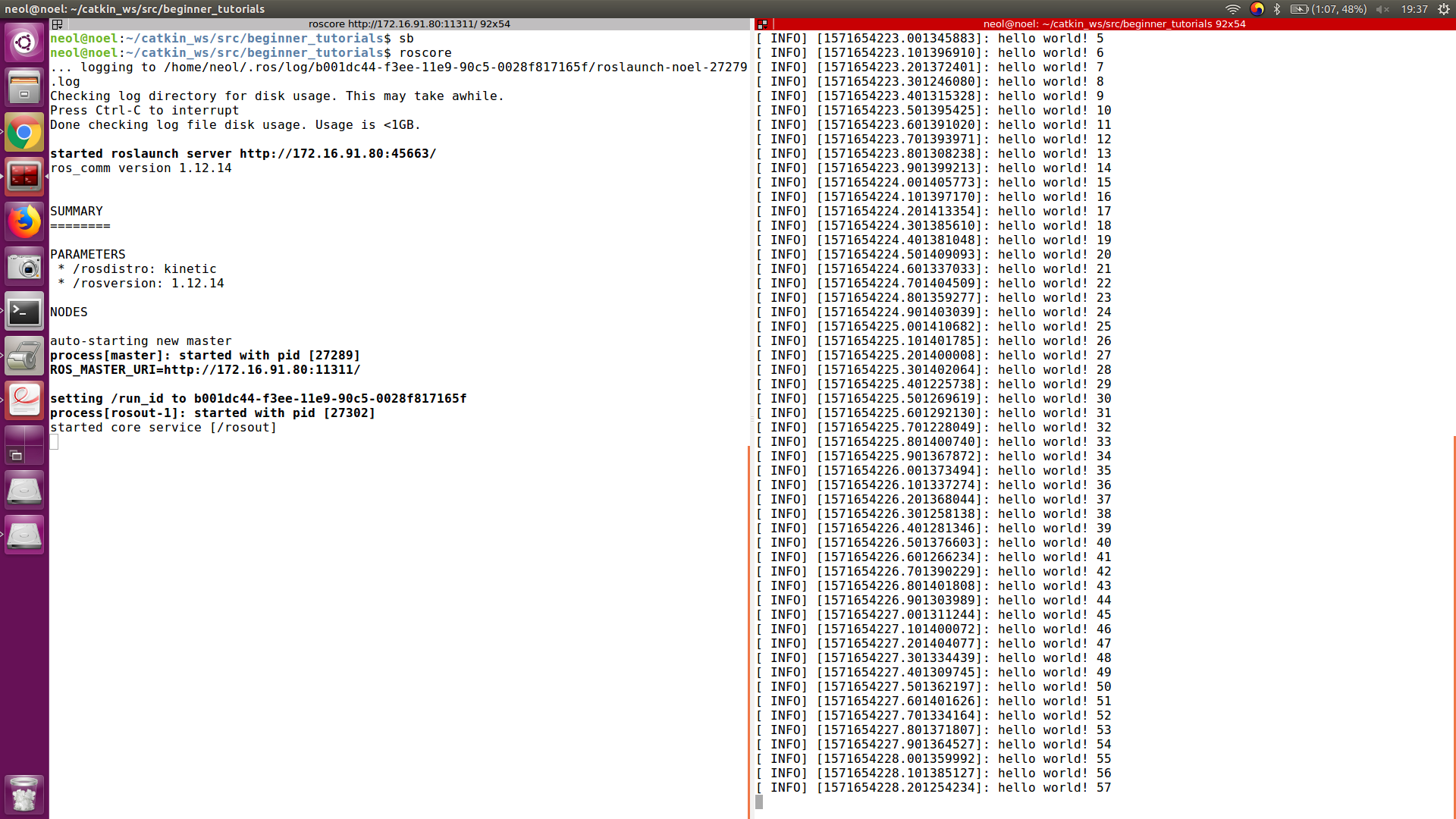The height and width of the screenshot is (819, 1456).
Task: Launch the camera screenshot application
Action: point(24,267)
